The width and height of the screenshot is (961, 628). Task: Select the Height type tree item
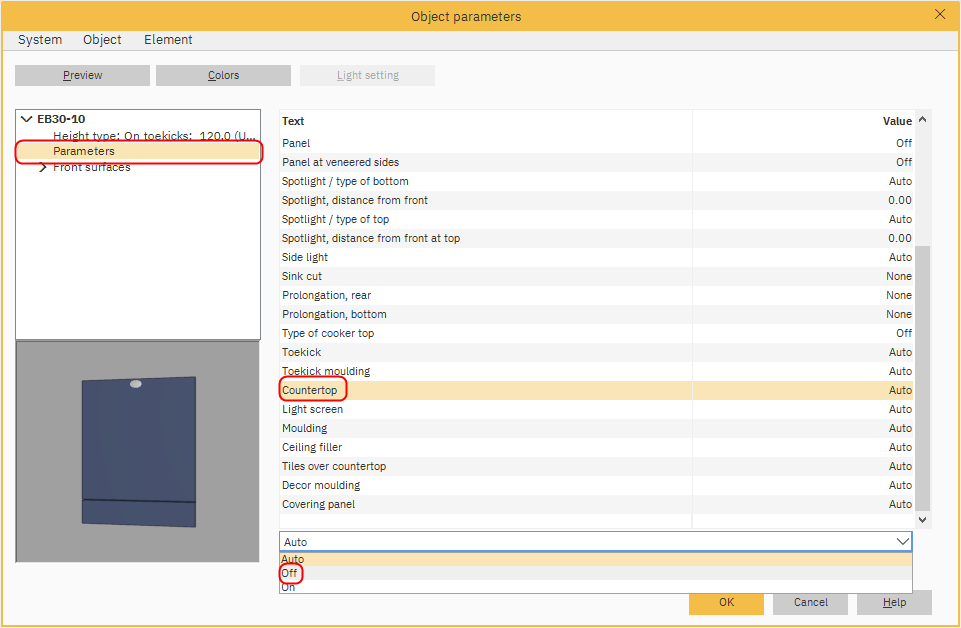tap(150, 136)
